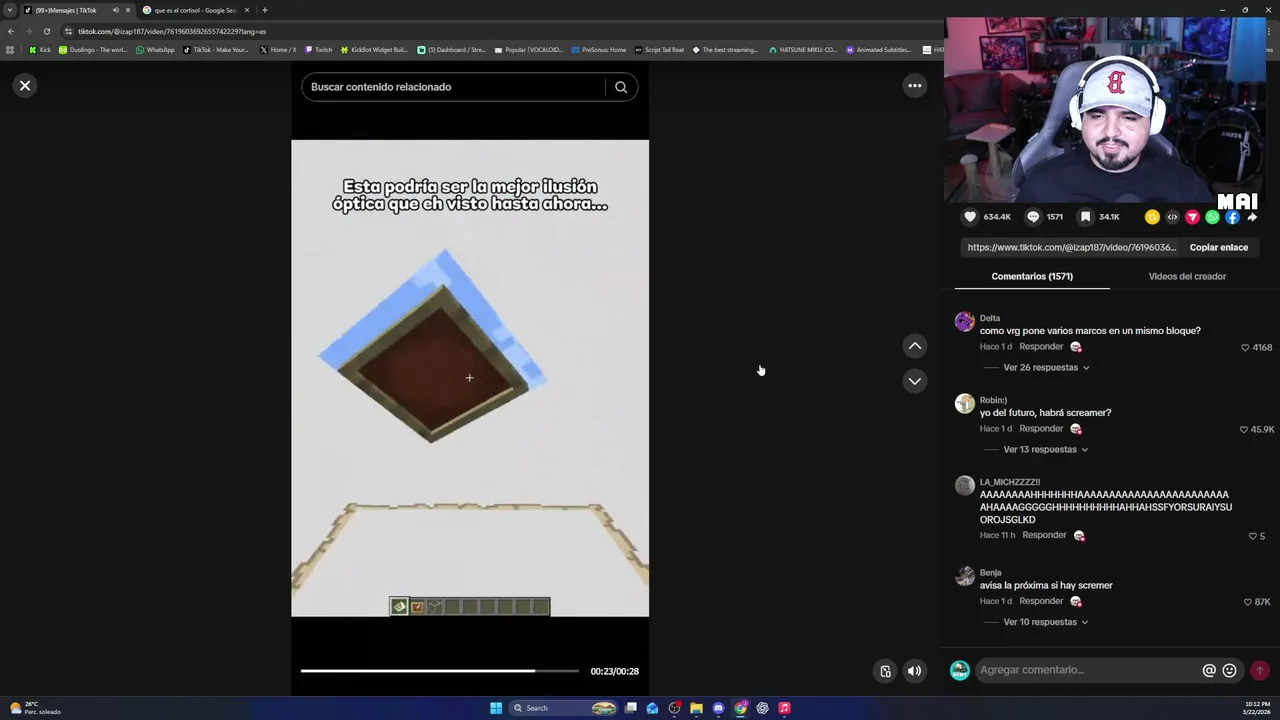Go to previous video with up arrow
The width and height of the screenshot is (1280, 720).
(x=914, y=346)
